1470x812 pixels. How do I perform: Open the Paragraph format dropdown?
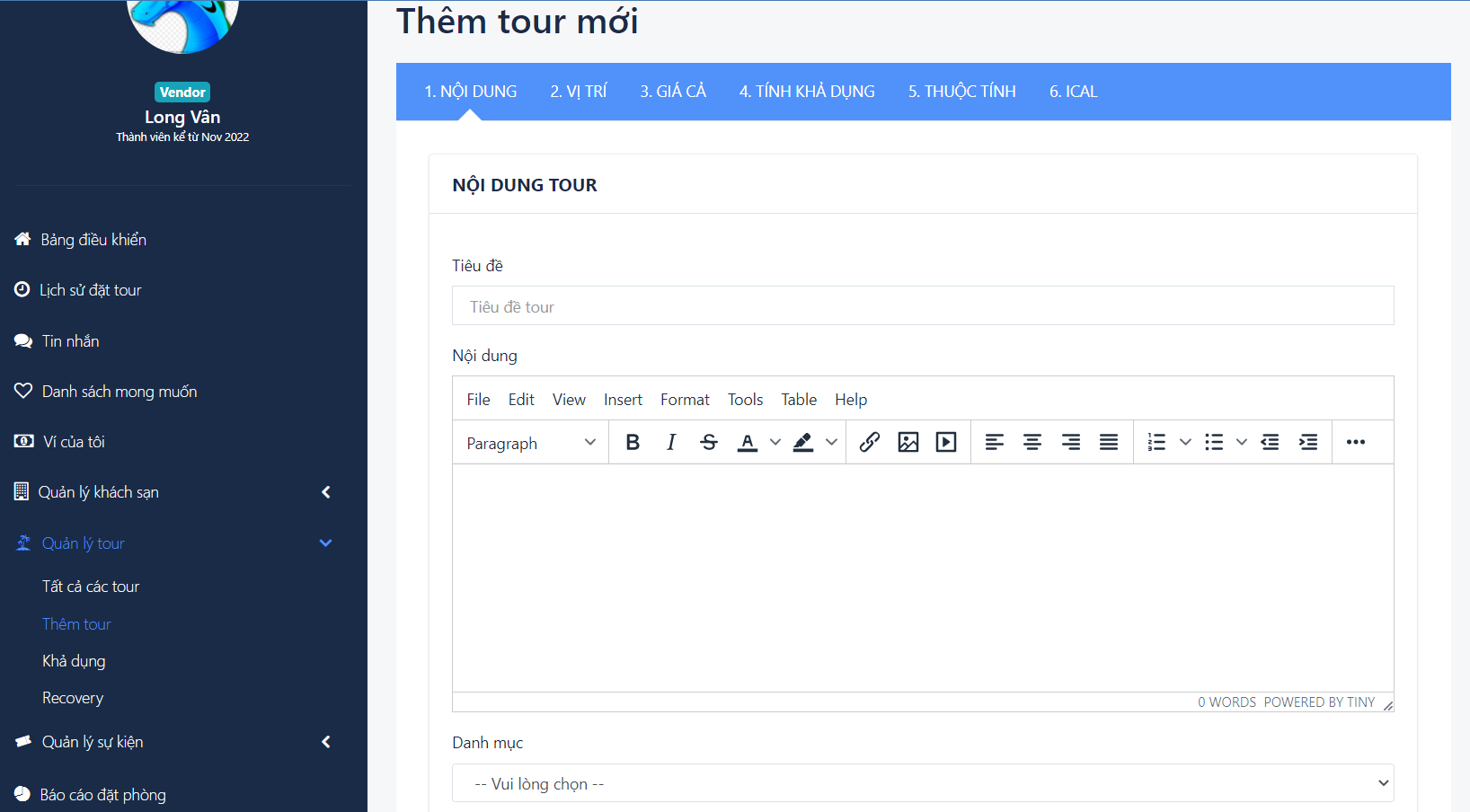531,442
